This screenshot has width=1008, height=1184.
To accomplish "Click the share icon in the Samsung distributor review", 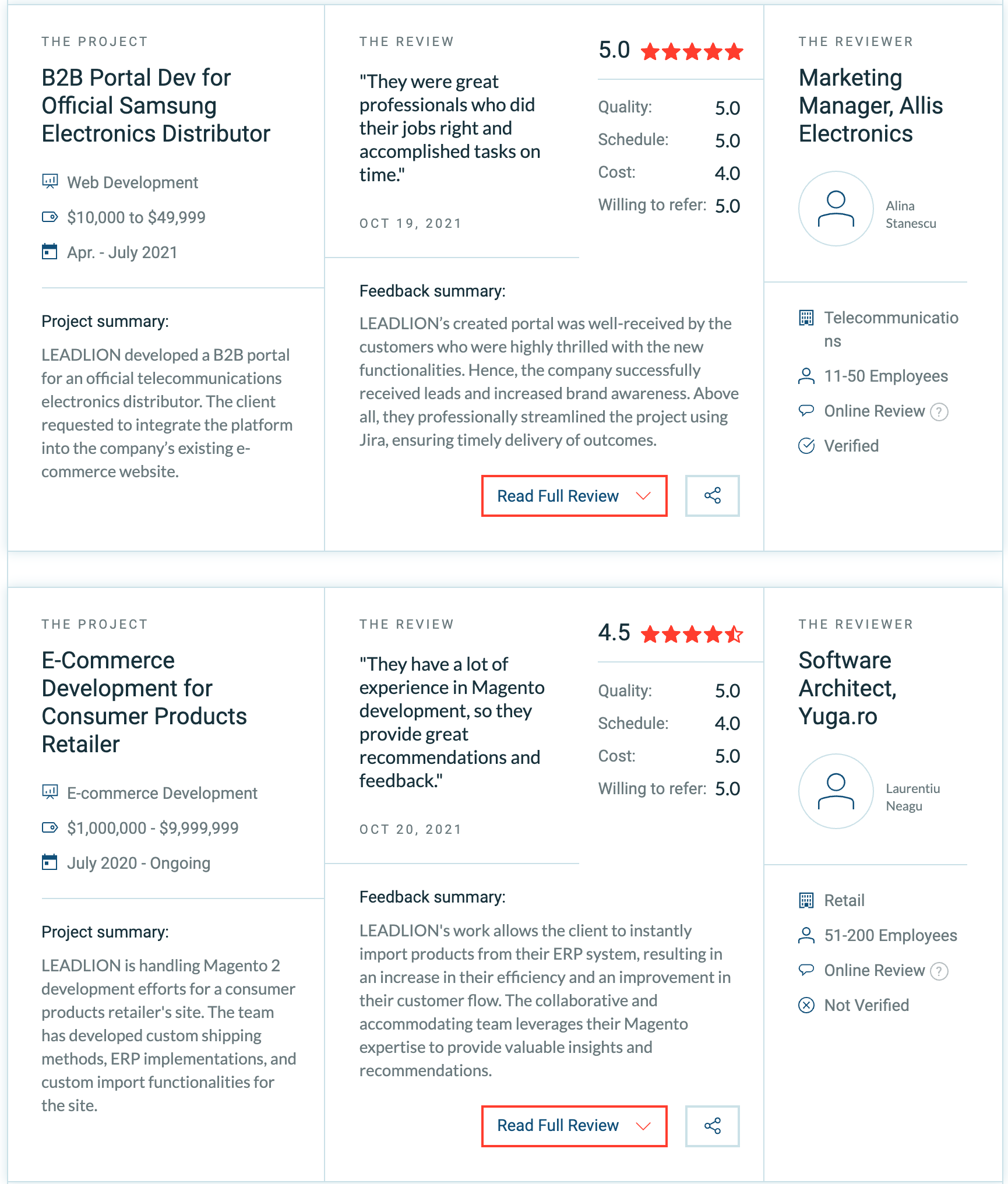I will [712, 496].
